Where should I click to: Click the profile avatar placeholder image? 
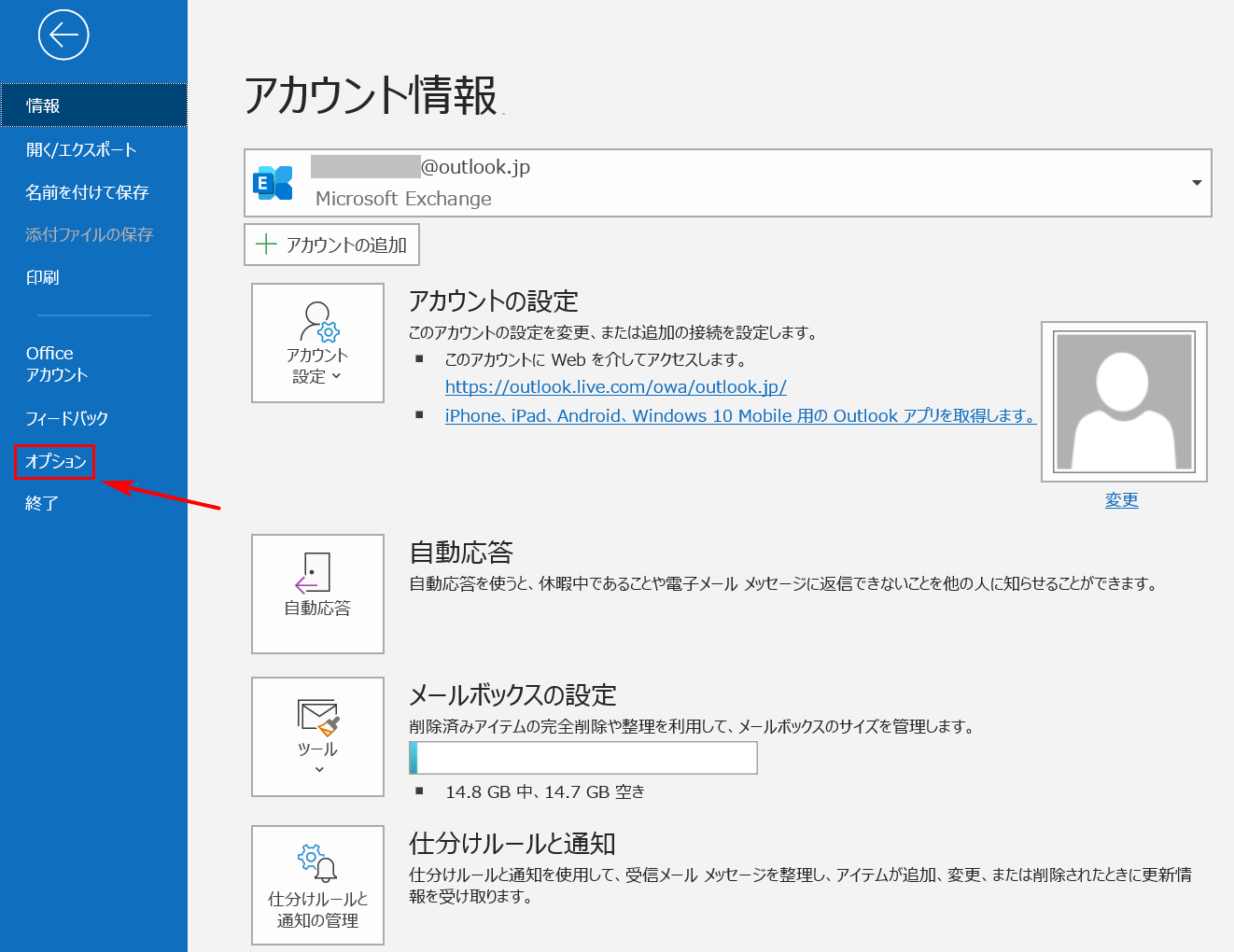(1123, 400)
